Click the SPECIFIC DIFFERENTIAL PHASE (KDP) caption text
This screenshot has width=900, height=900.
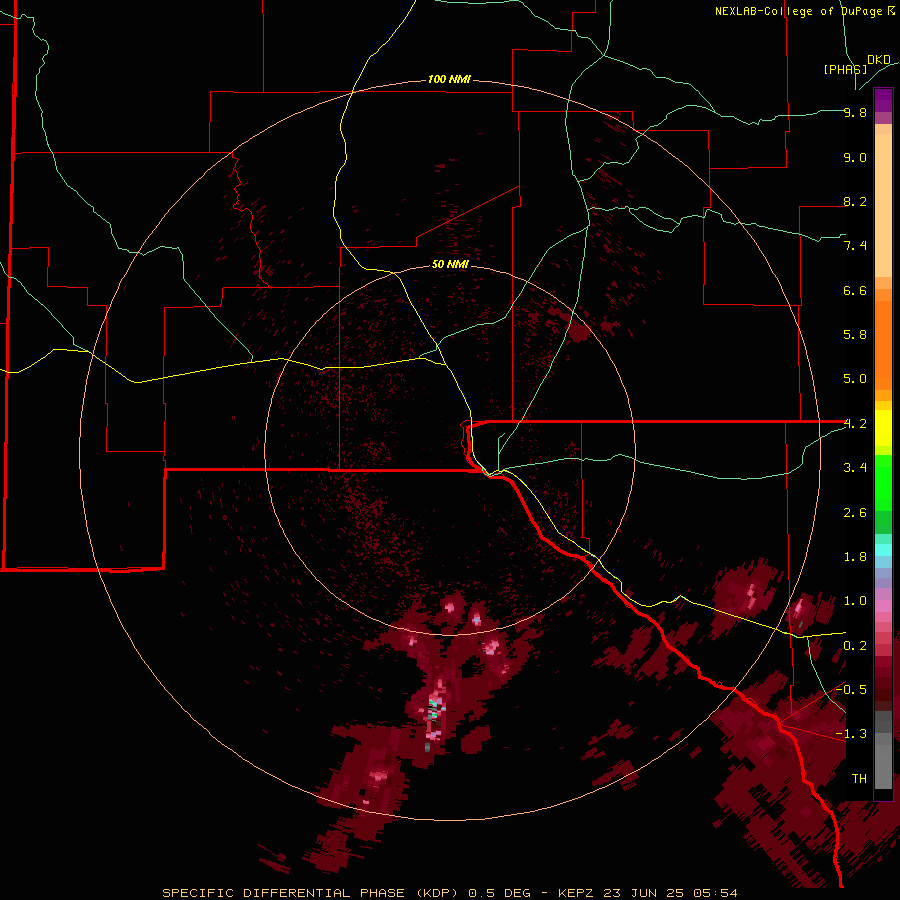310,893
